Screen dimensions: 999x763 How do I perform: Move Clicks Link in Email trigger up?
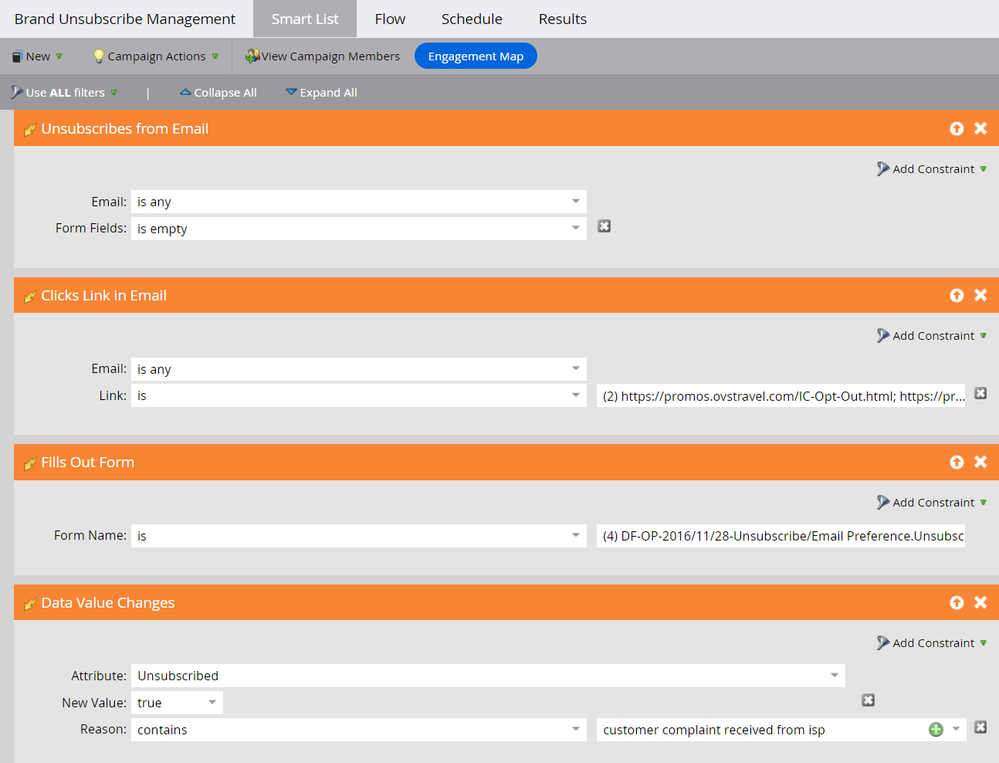pyautogui.click(x=956, y=296)
